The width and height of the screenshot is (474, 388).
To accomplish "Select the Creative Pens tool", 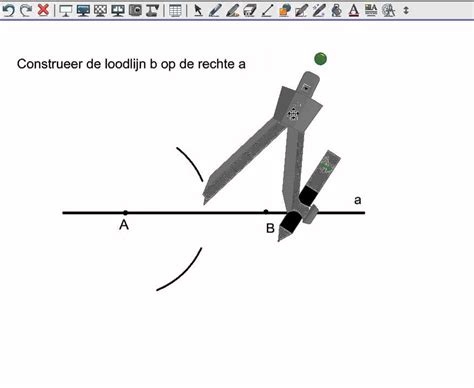I will point(232,11).
